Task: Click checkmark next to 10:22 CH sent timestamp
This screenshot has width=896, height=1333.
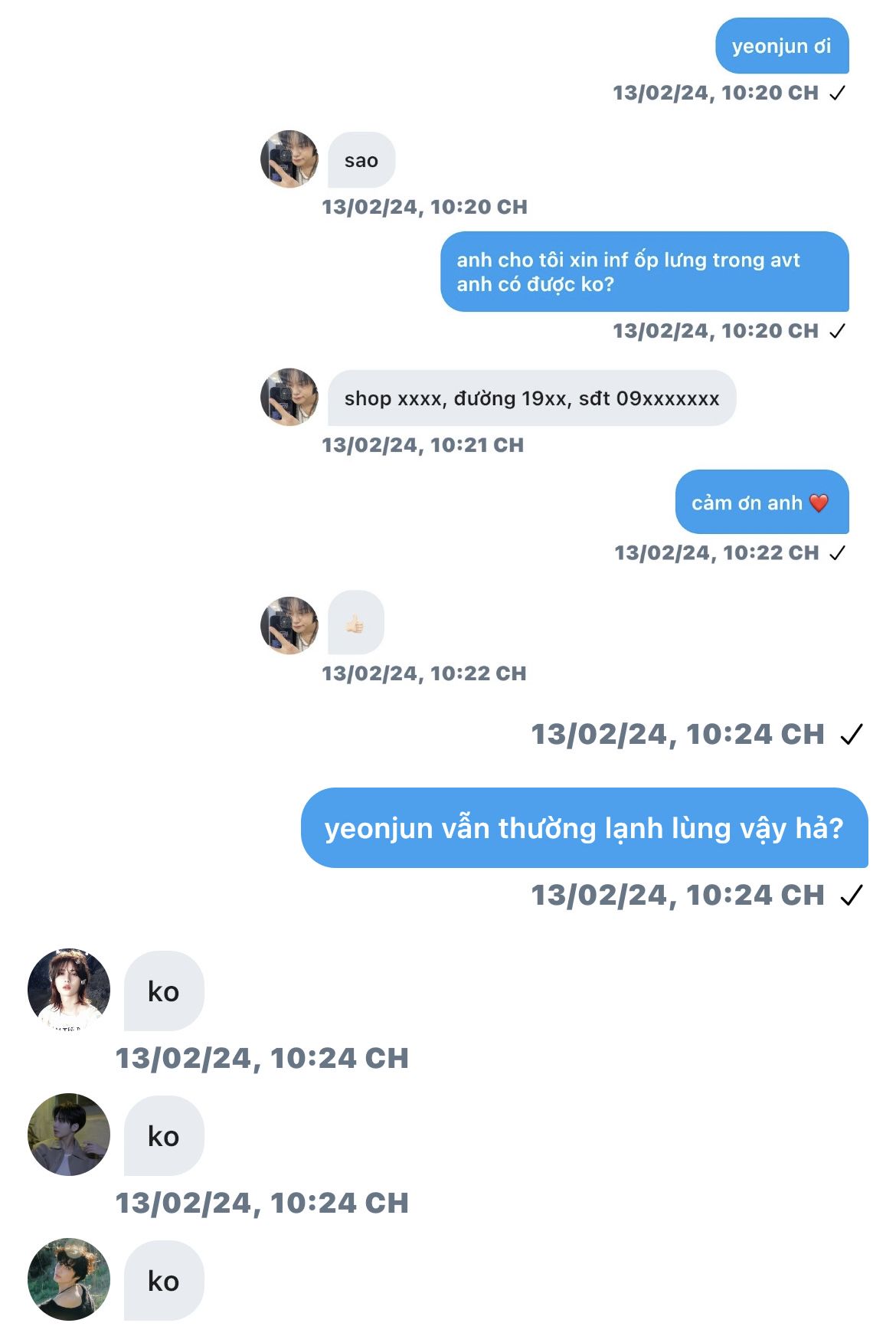Action: coord(838,552)
